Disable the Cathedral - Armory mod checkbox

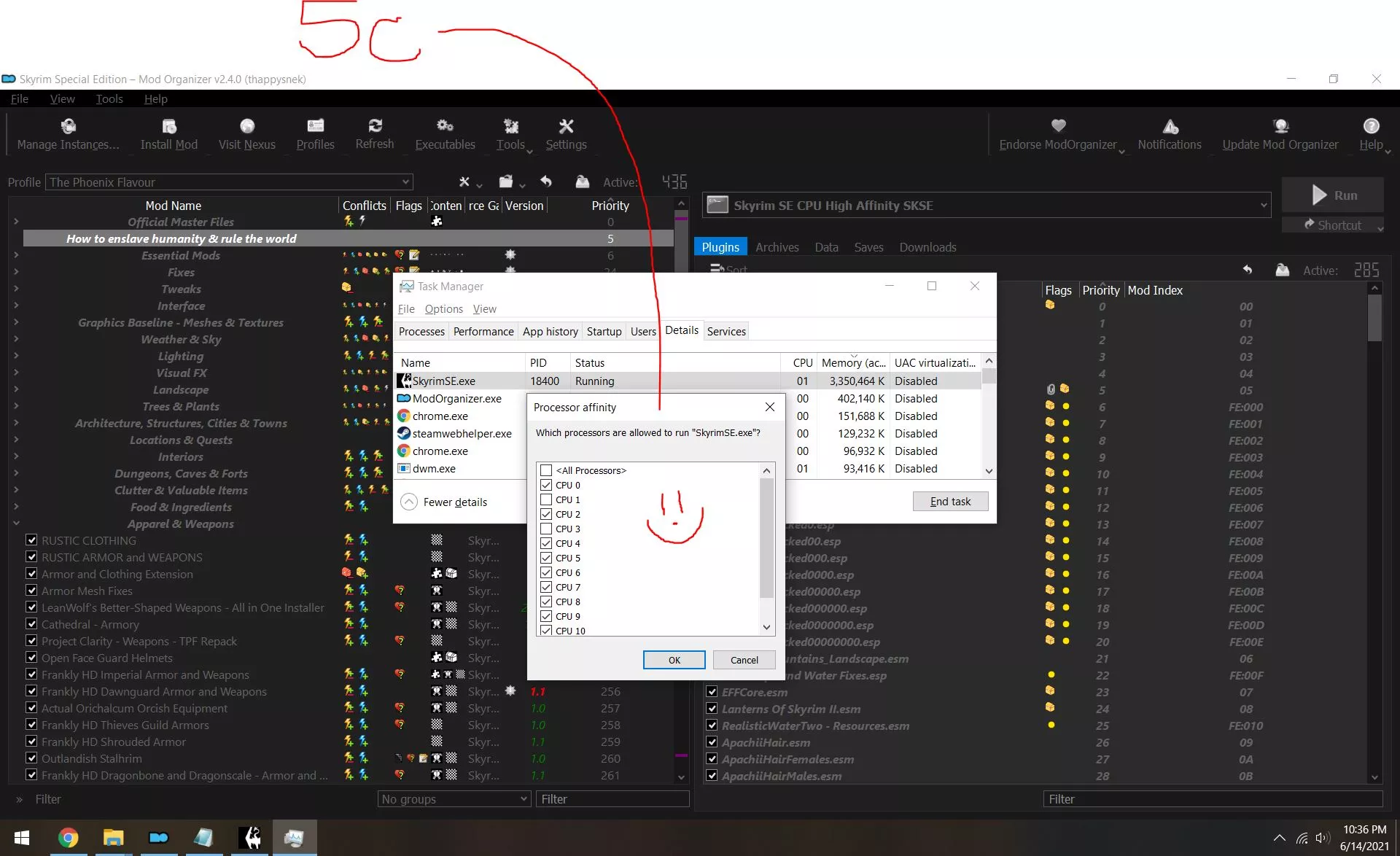pyautogui.click(x=31, y=624)
